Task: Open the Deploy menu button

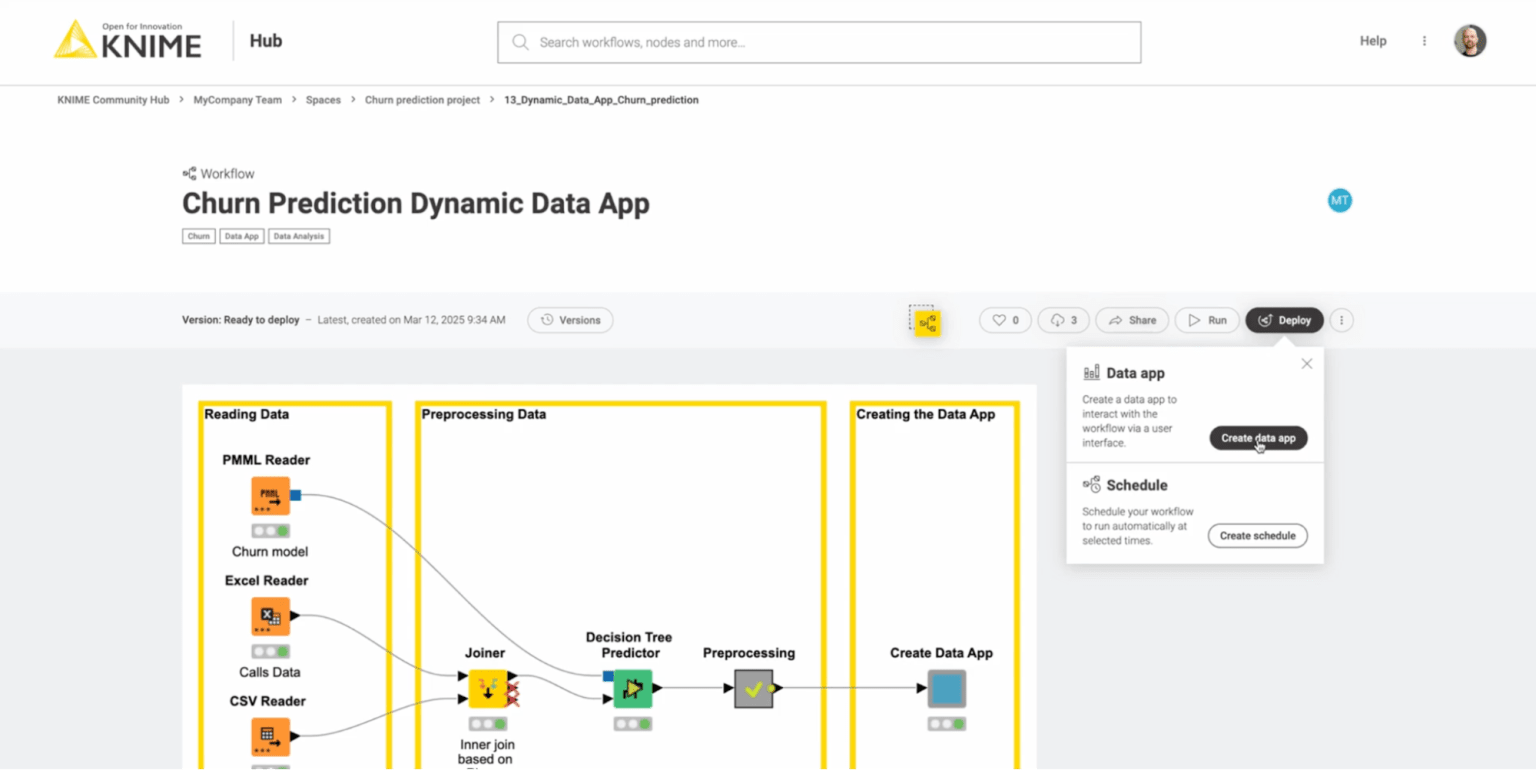Action: (x=1284, y=320)
